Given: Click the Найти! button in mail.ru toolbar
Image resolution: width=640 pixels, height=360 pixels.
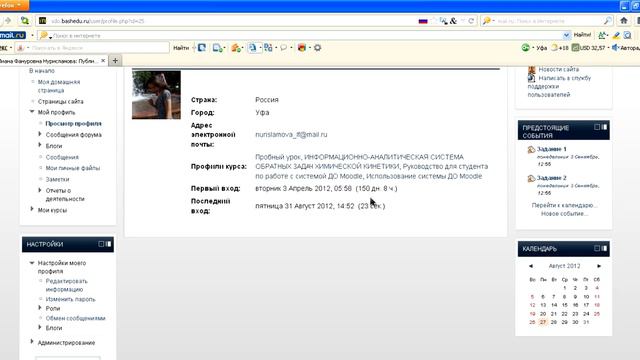Looking at the screenshot, I should pyautogui.click(x=582, y=35).
